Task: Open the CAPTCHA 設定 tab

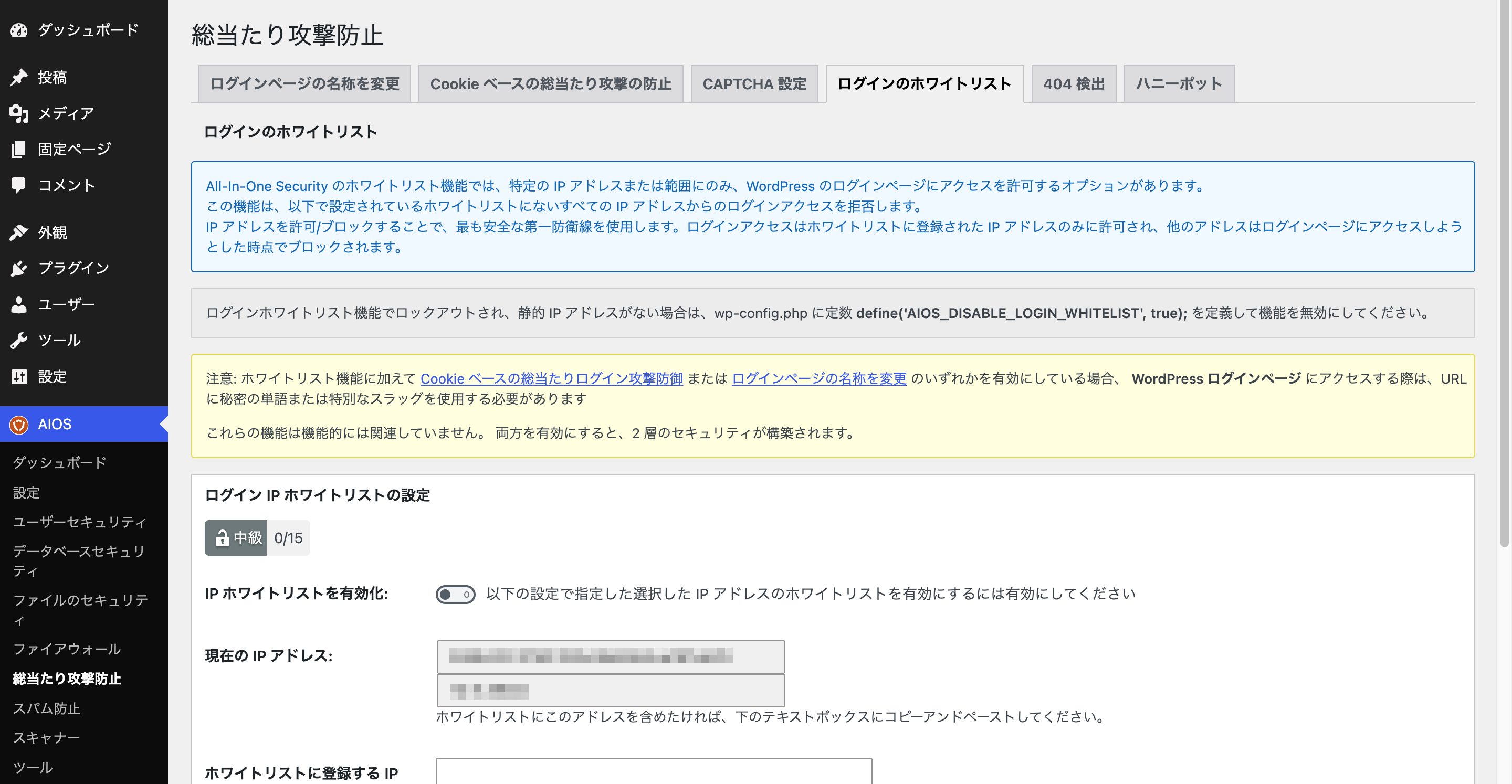Action: [x=754, y=84]
